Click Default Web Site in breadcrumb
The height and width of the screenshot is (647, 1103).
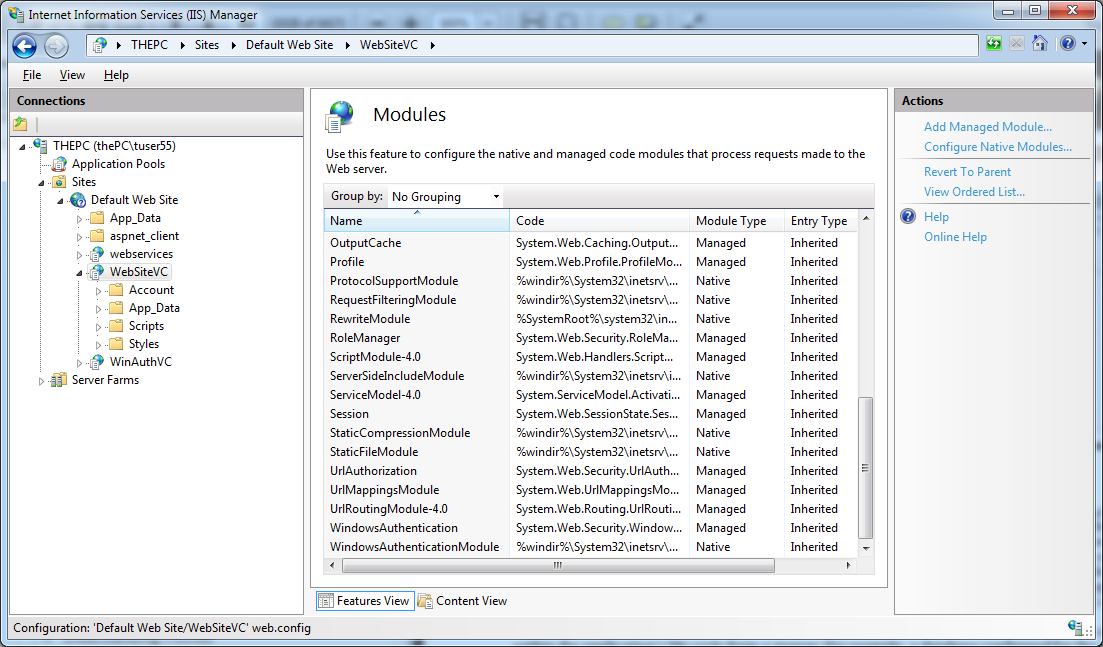click(x=289, y=44)
